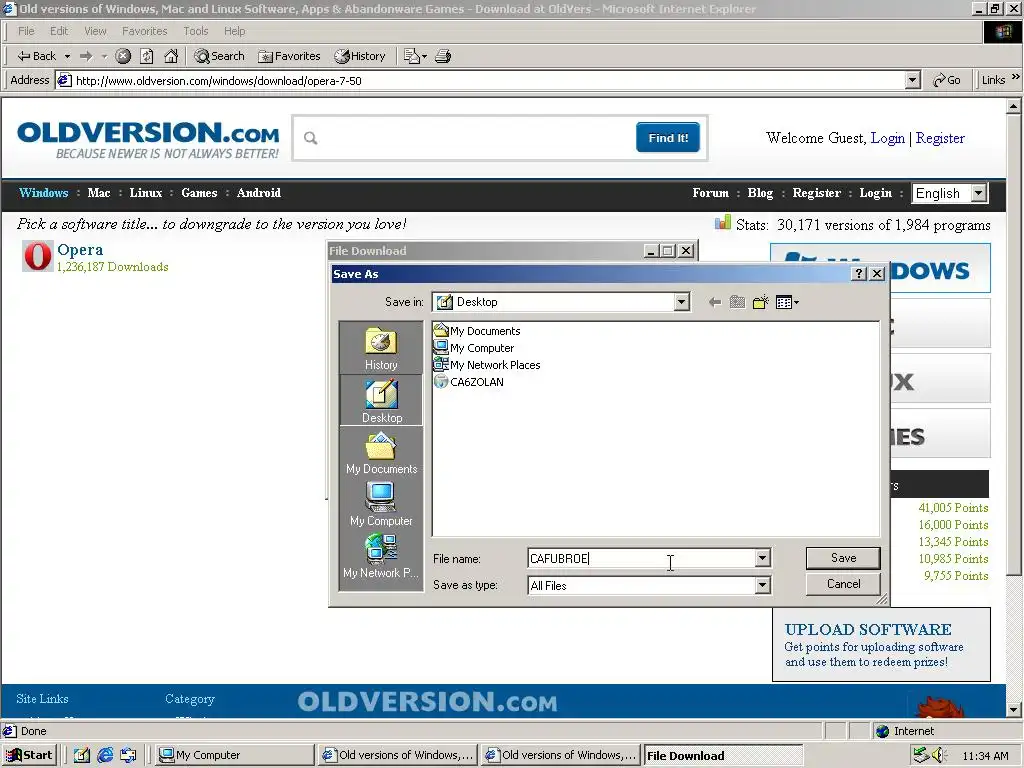This screenshot has height=768, width=1024.
Task: Open the Search pane from toolbar
Action: (219, 56)
